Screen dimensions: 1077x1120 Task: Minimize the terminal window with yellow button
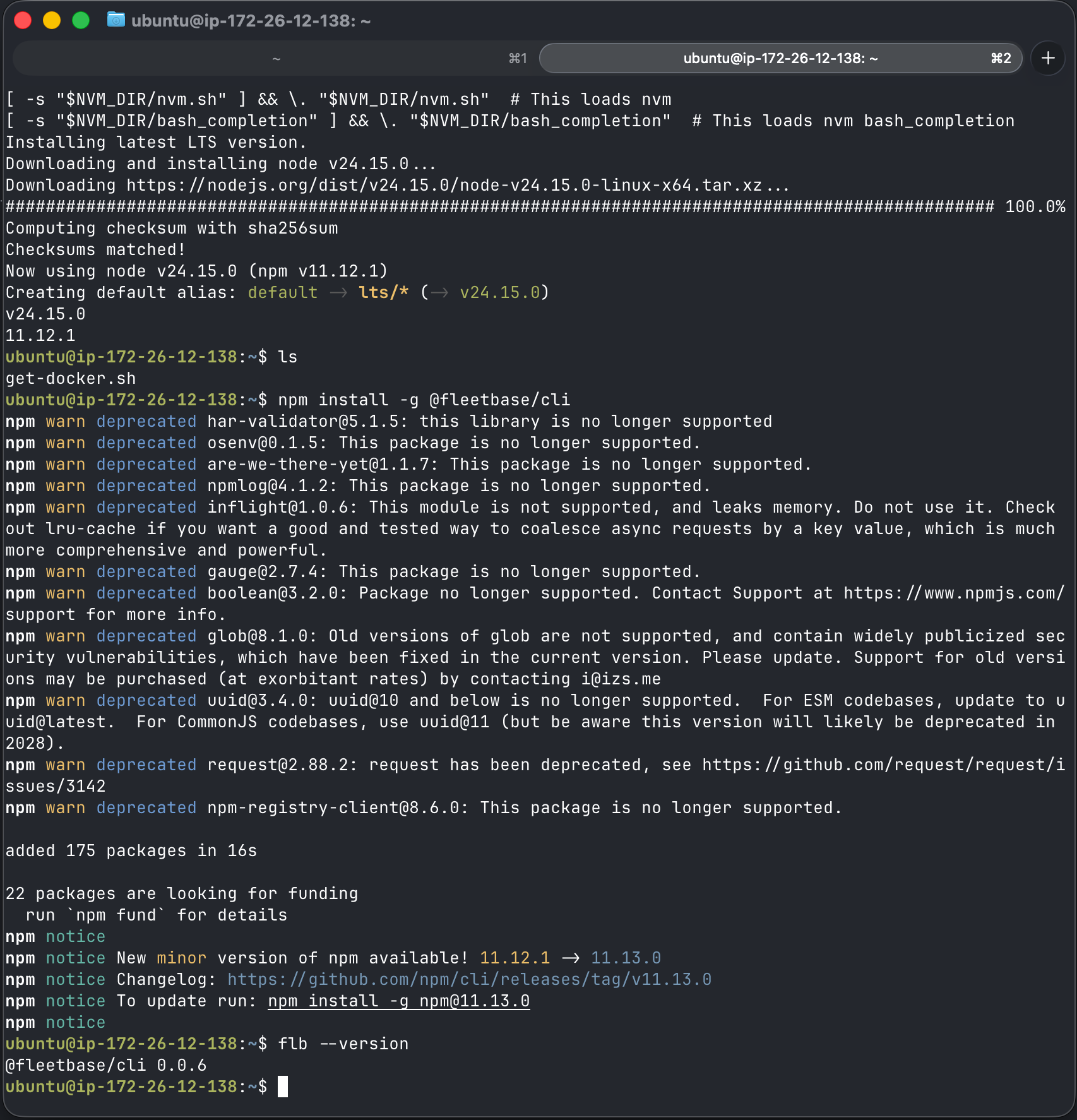pos(52,20)
